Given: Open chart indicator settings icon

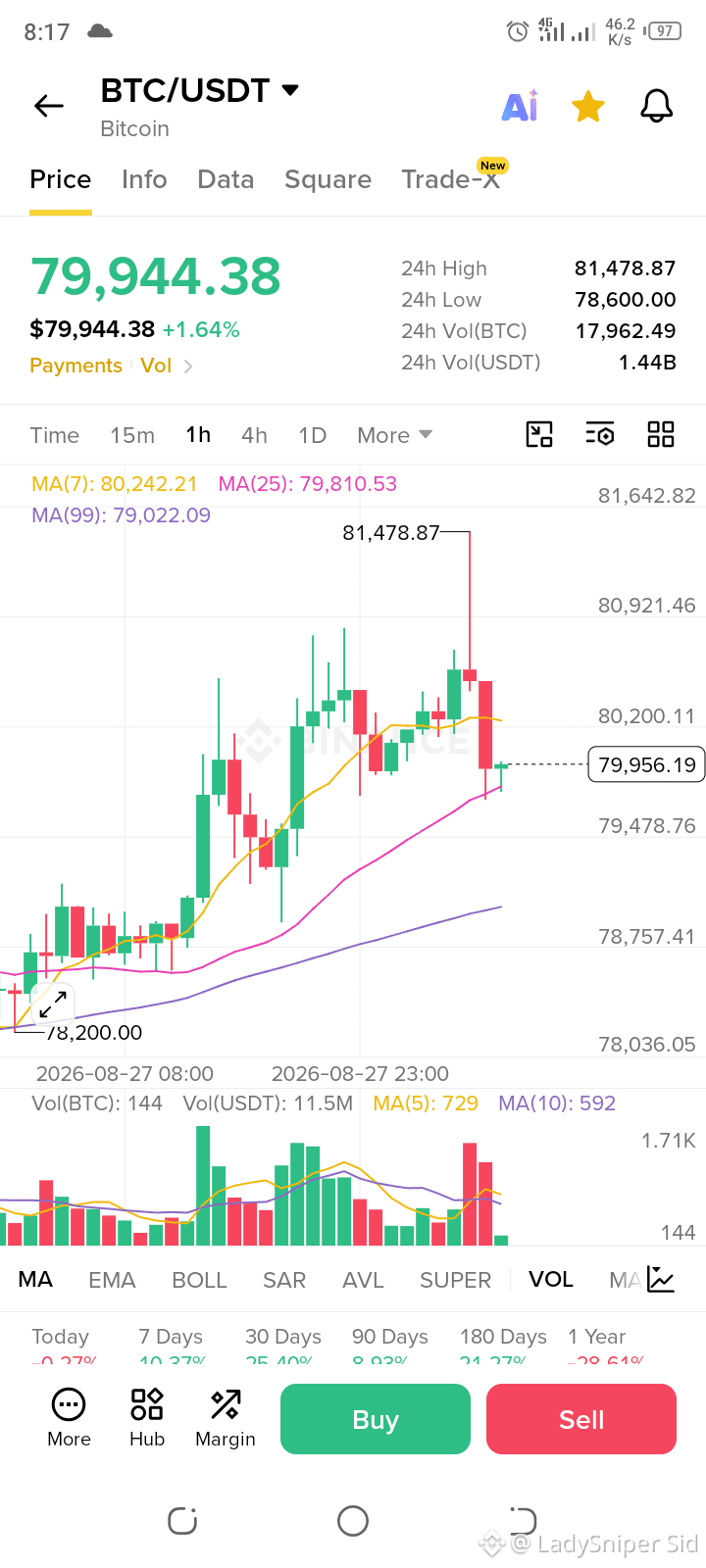Looking at the screenshot, I should click(600, 434).
